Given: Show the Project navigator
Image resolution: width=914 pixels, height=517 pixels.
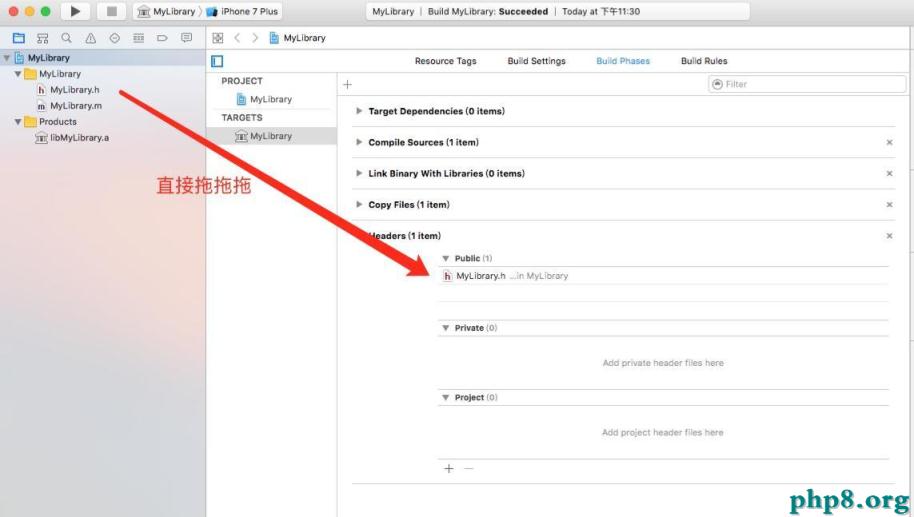Looking at the screenshot, I should [19, 38].
